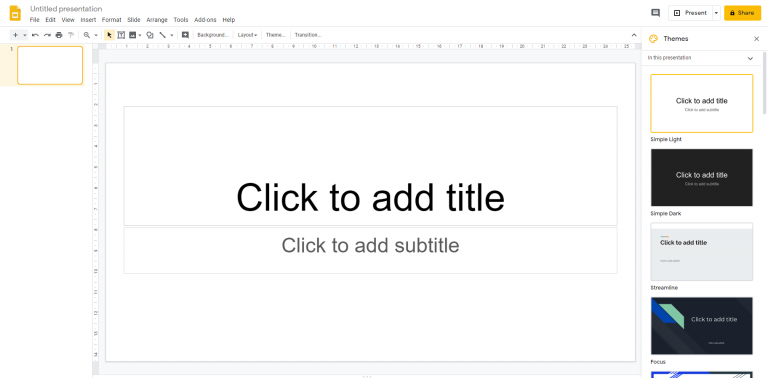Click the Share button
Image resolution: width=768 pixels, height=378 pixels.
pos(743,13)
